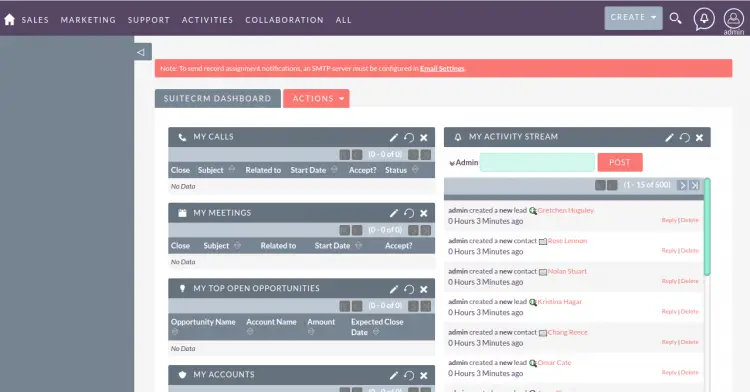Open the search magnifier icon
Screen dimensions: 750x392
tap(675, 18)
